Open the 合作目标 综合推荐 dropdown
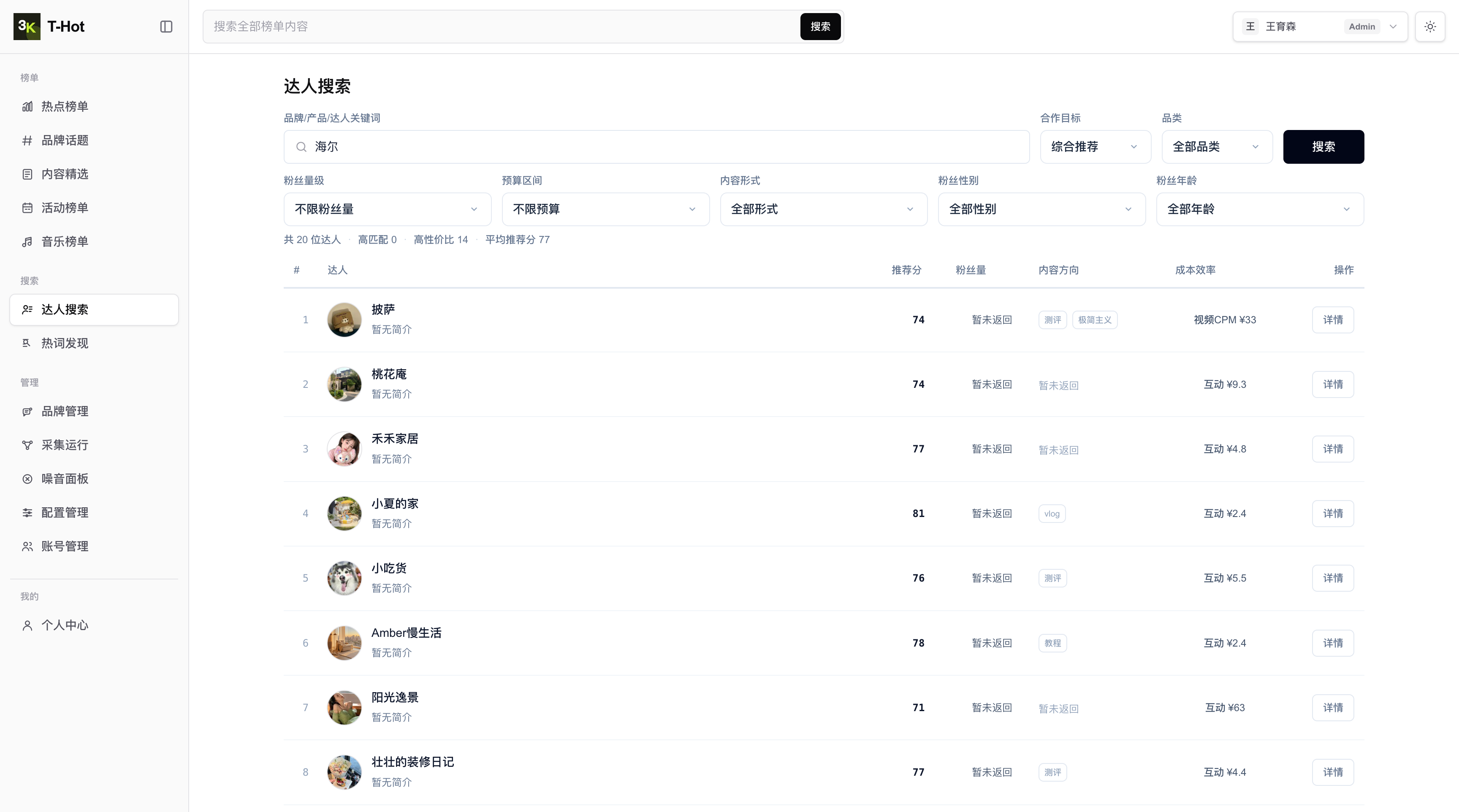The height and width of the screenshot is (812, 1459). 1096,147
